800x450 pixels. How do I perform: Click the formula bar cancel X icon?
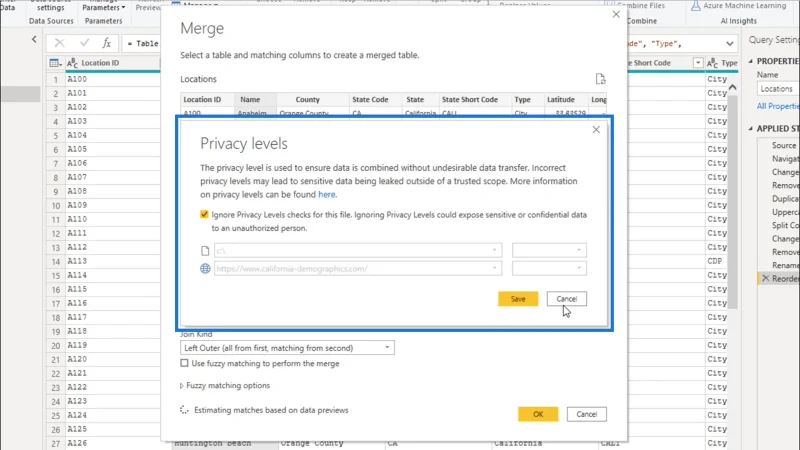pyautogui.click(x=59, y=43)
